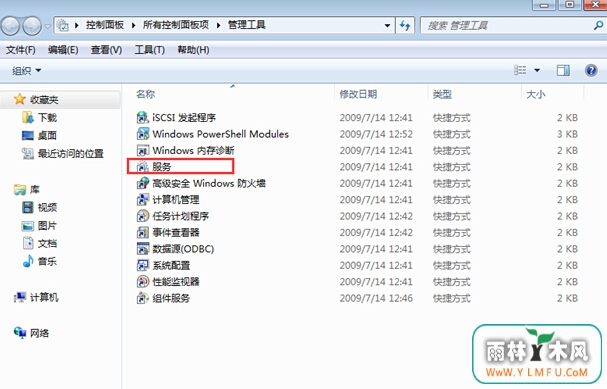Expand the arrow after 控制面板 in address bar

133,26
